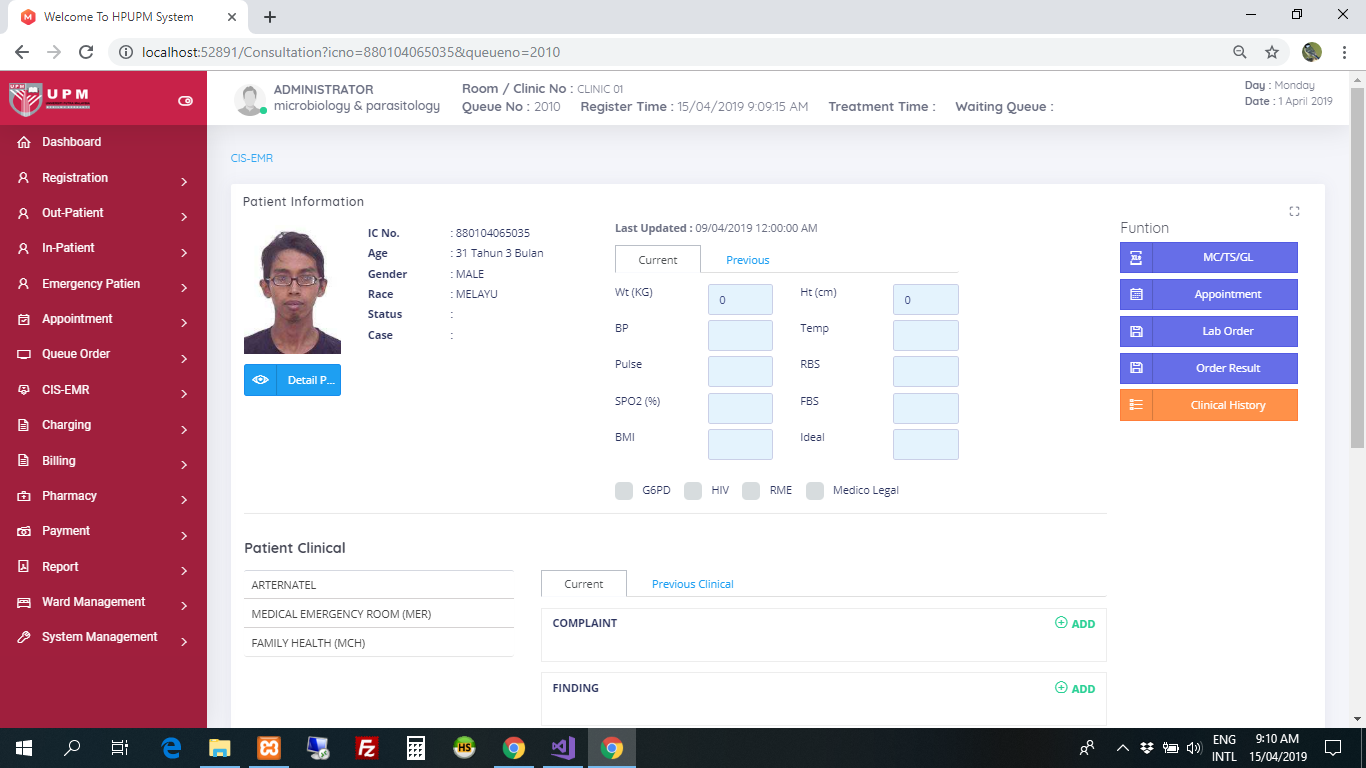This screenshot has width=1366, height=768.
Task: Expand the Registration sidebar menu
Action: [x=184, y=181]
